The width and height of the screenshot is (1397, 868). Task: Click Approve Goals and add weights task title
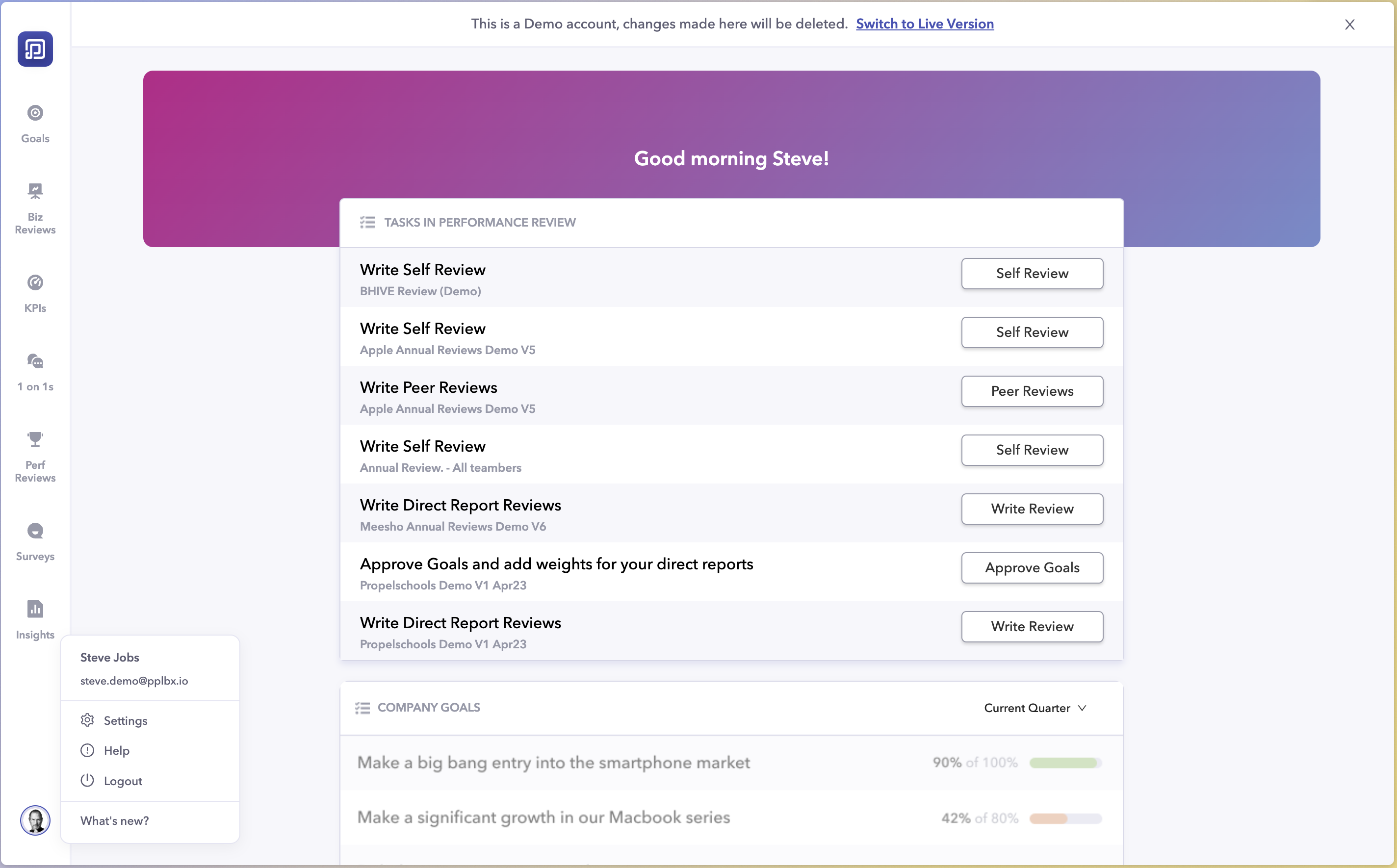556,564
